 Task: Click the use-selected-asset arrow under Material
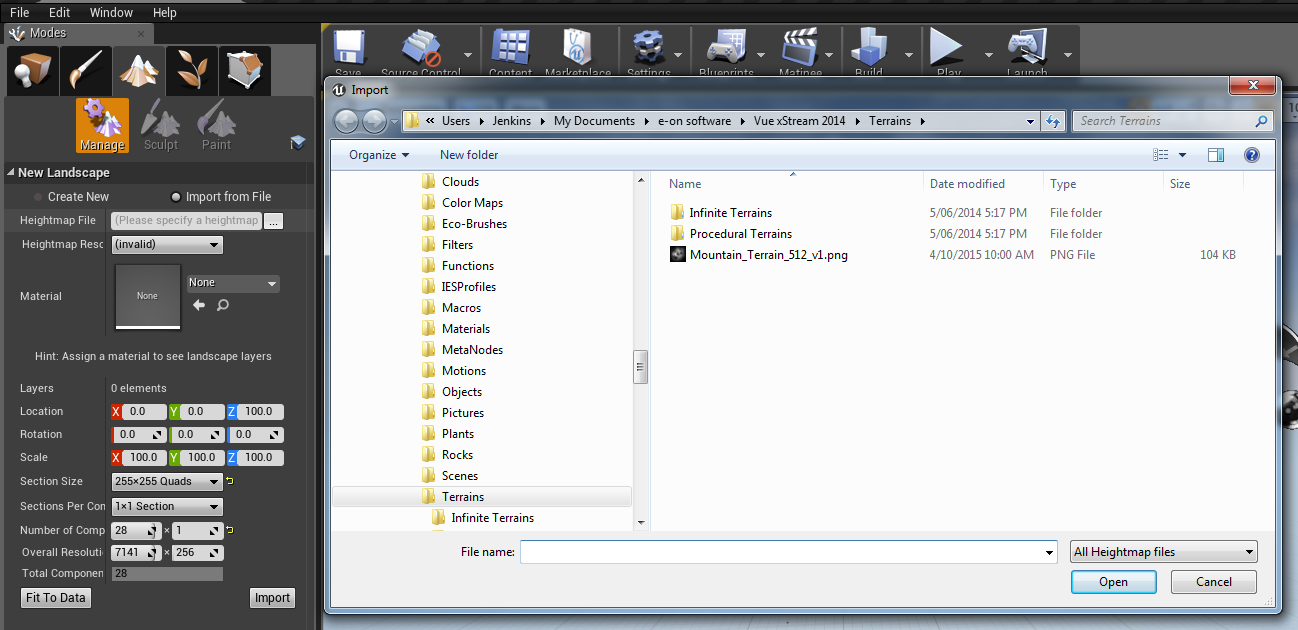[198, 305]
